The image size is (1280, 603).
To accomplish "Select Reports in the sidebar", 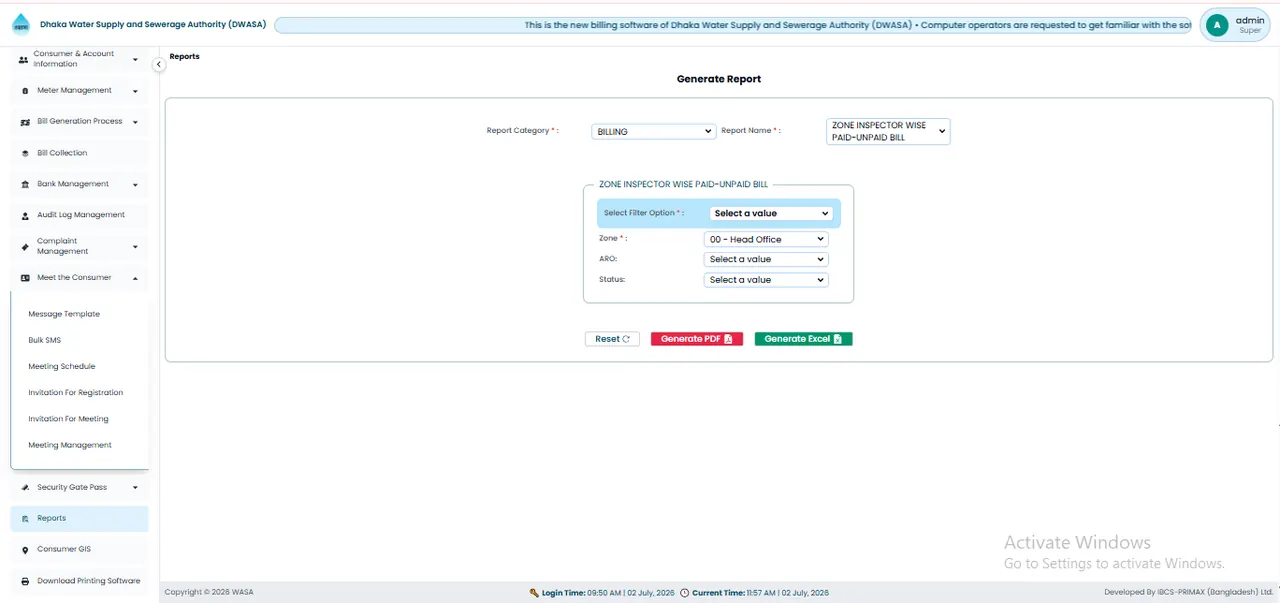I will [x=79, y=519].
